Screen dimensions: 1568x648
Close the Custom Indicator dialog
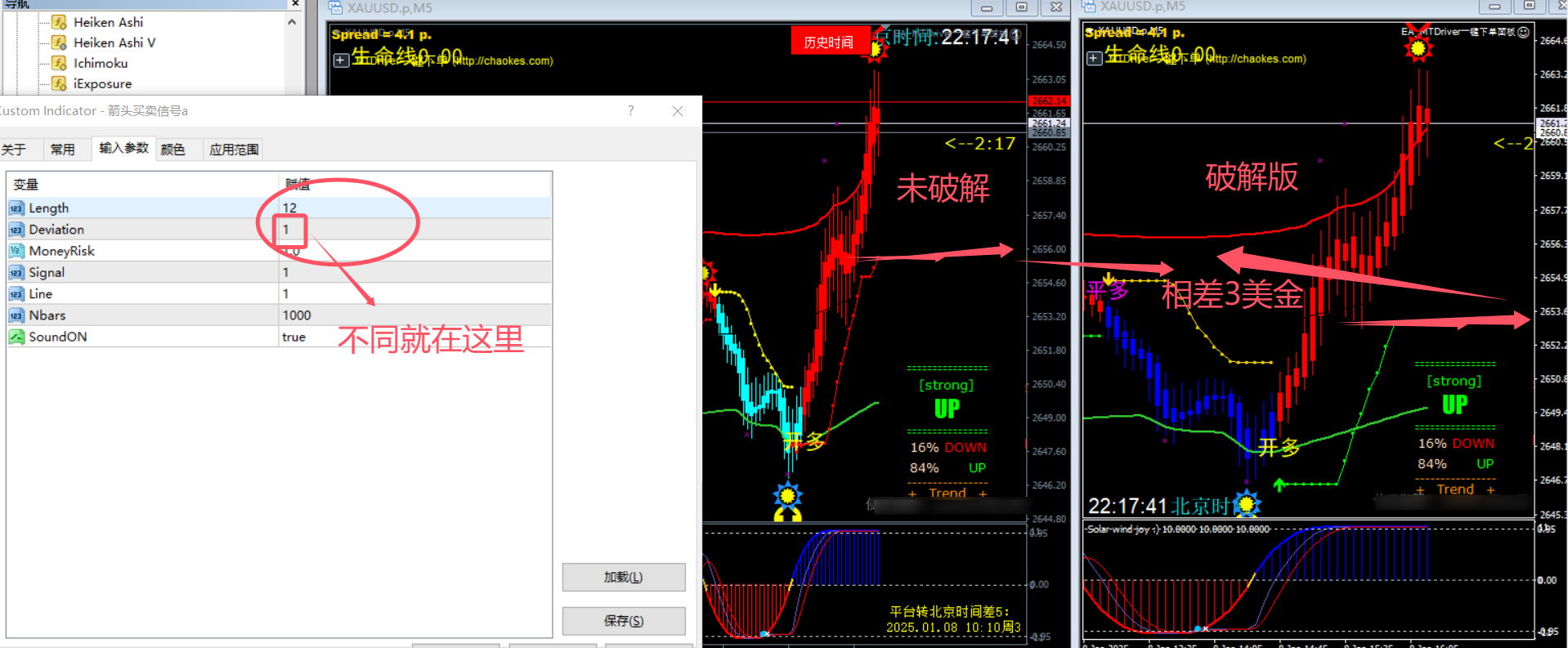click(677, 110)
